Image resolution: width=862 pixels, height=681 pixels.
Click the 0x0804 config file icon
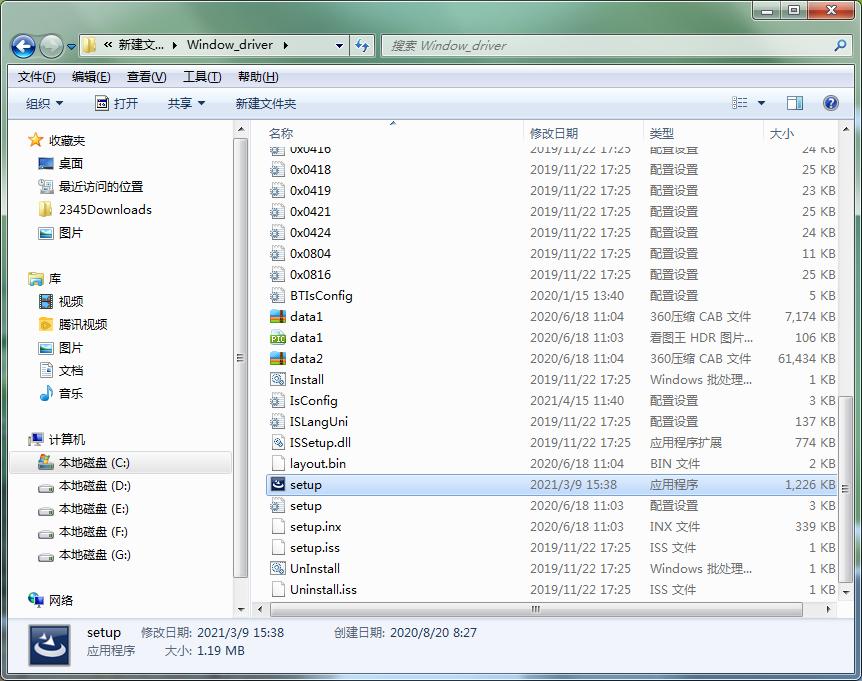click(278, 254)
